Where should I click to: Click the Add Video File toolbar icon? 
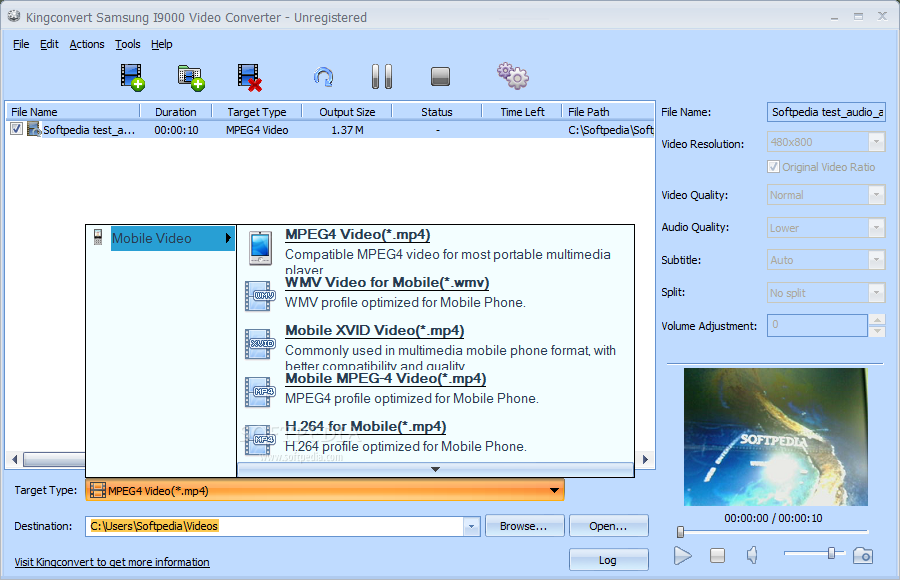coord(132,77)
